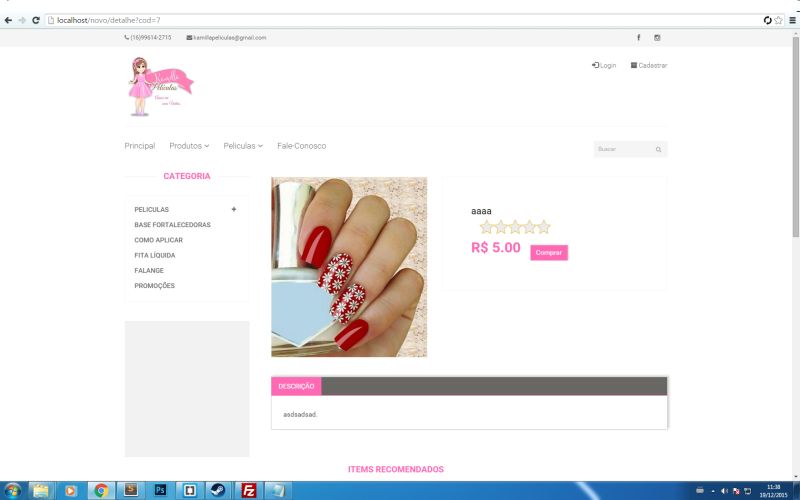The width and height of the screenshot is (800, 500).
Task: Open the Chrome hamburger menu
Action: (x=792, y=20)
